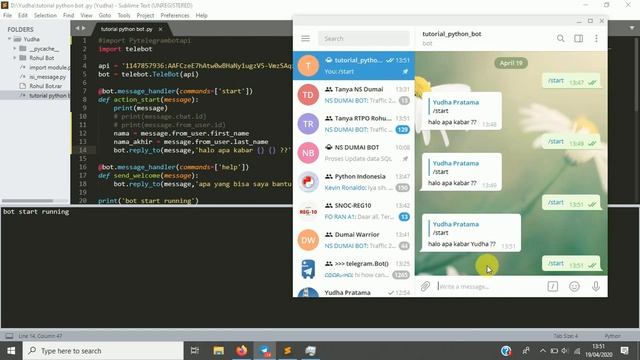This screenshot has width=640, height=360.
Task: Adjust volume via taskbar speaker icon
Action: coord(564,351)
